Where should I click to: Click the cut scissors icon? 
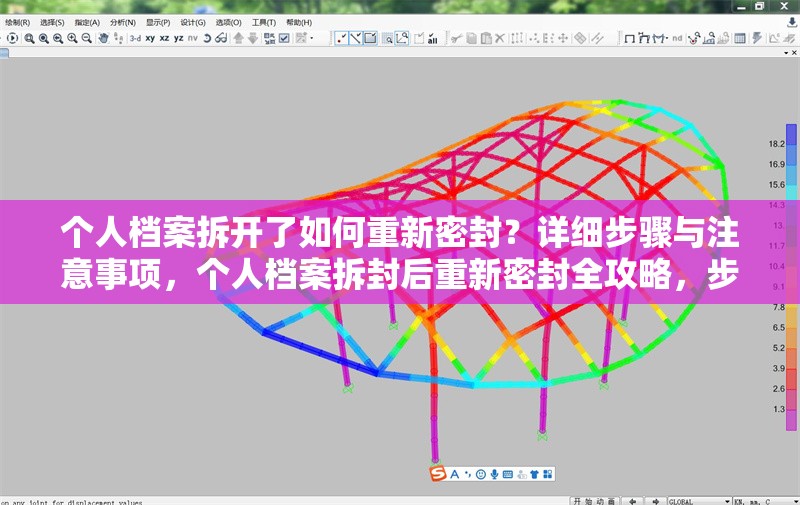[457, 38]
